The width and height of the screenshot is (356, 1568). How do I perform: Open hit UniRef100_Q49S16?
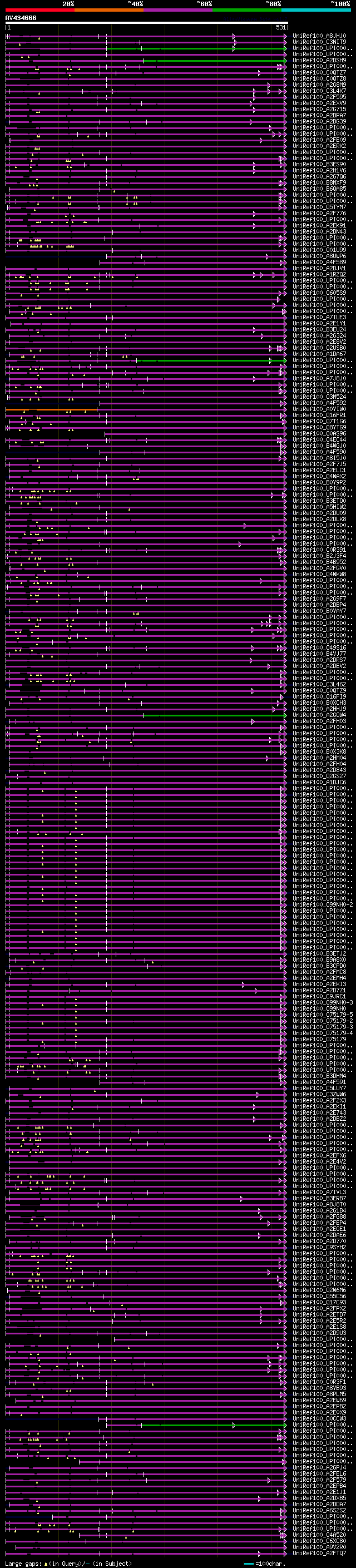point(319,647)
